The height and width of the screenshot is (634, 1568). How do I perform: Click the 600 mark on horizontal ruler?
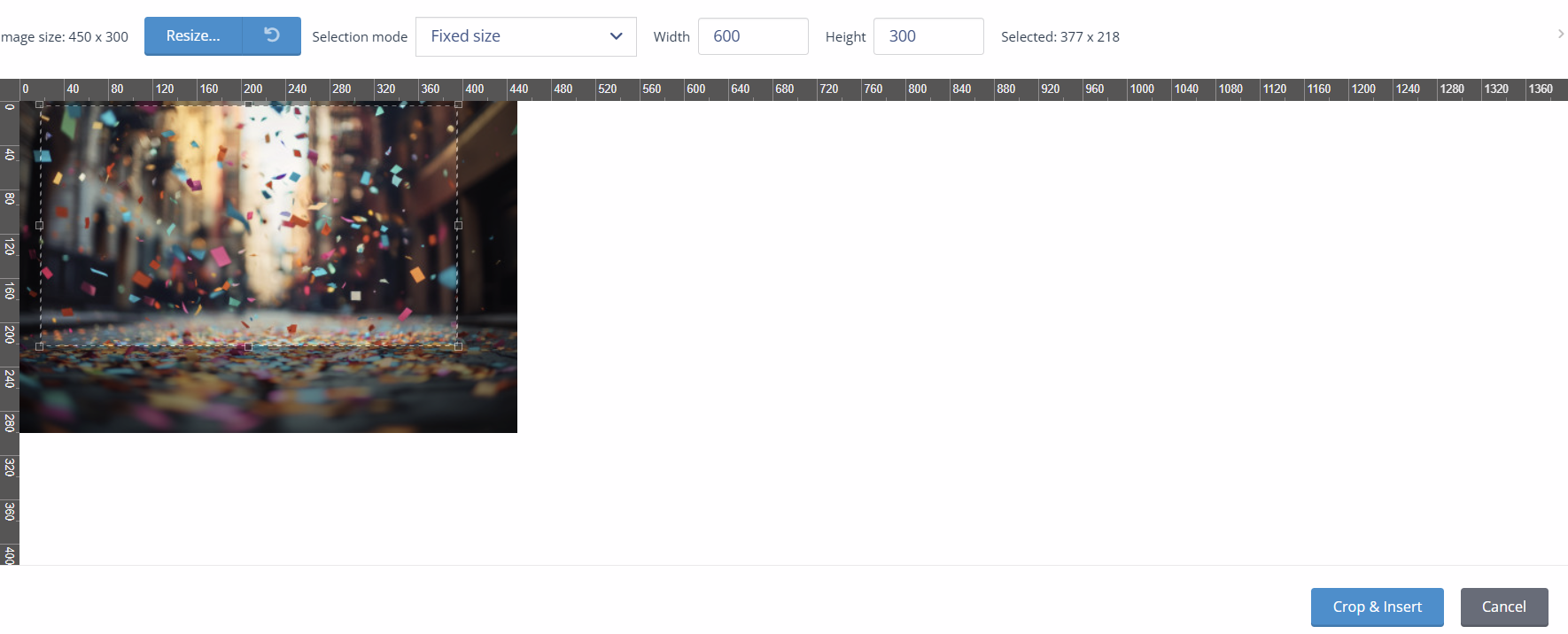coord(696,89)
